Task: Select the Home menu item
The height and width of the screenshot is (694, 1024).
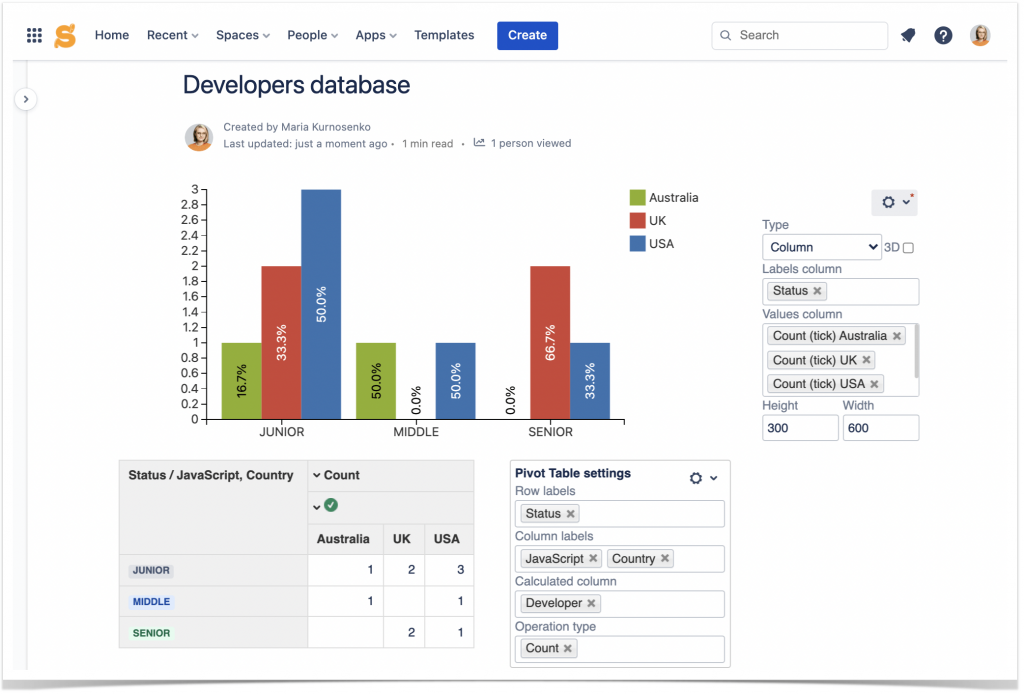Action: tap(112, 35)
